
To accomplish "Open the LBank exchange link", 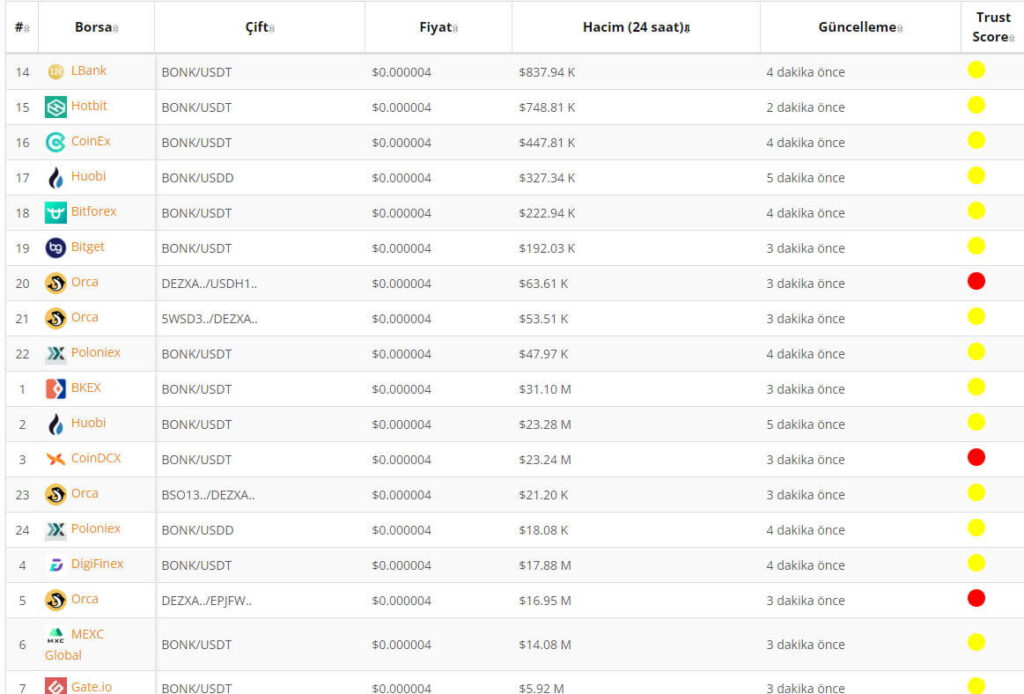I will click(89, 71).
